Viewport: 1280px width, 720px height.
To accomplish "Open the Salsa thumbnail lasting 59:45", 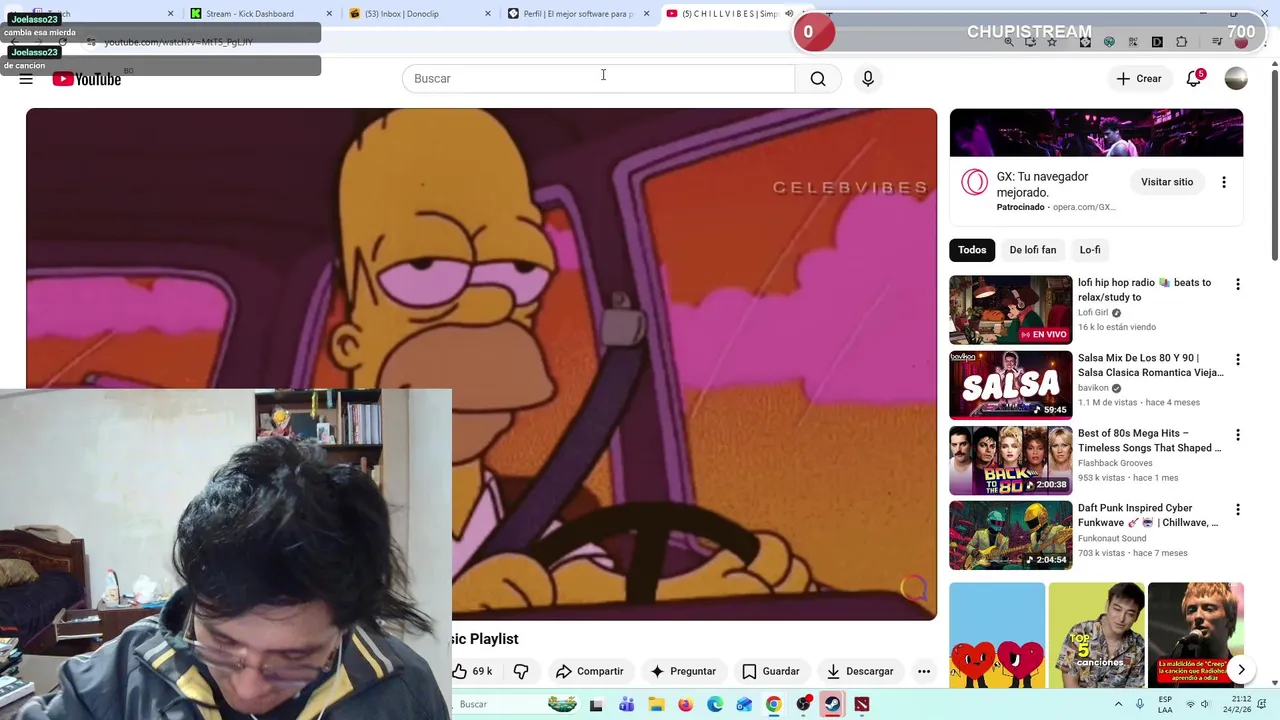I will [x=1010, y=385].
